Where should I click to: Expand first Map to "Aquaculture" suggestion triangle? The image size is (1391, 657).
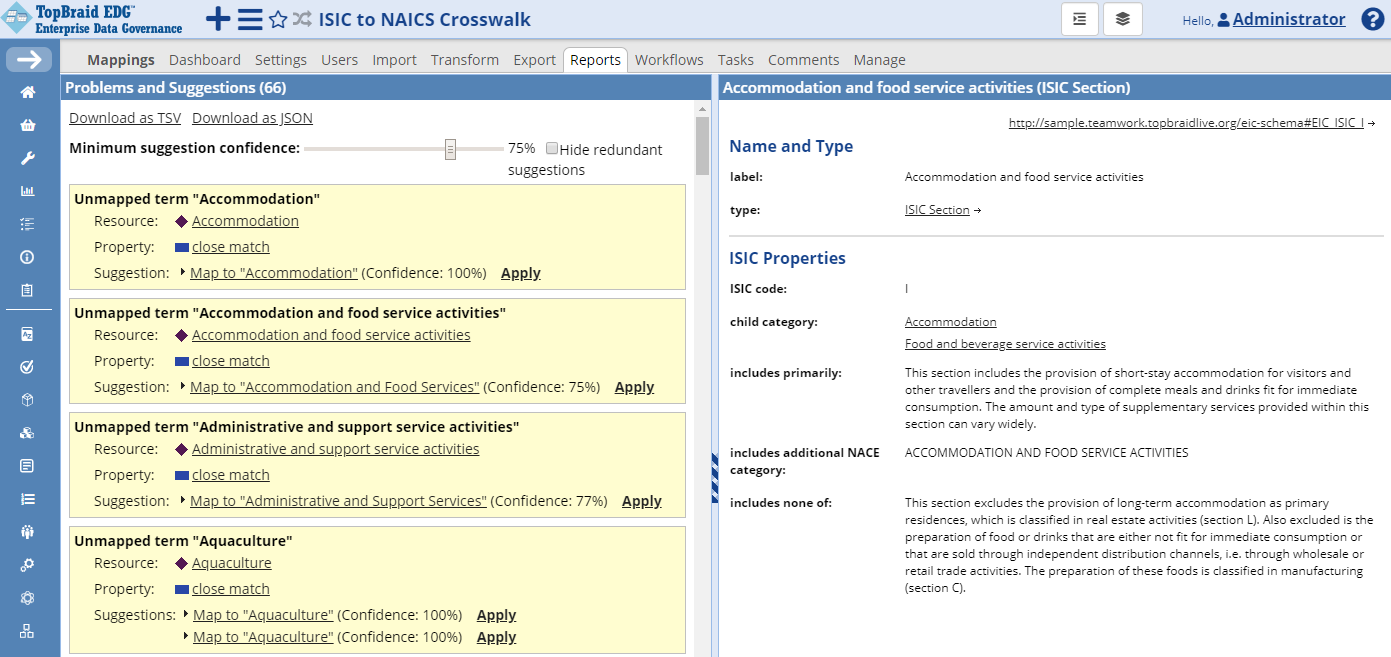187,614
